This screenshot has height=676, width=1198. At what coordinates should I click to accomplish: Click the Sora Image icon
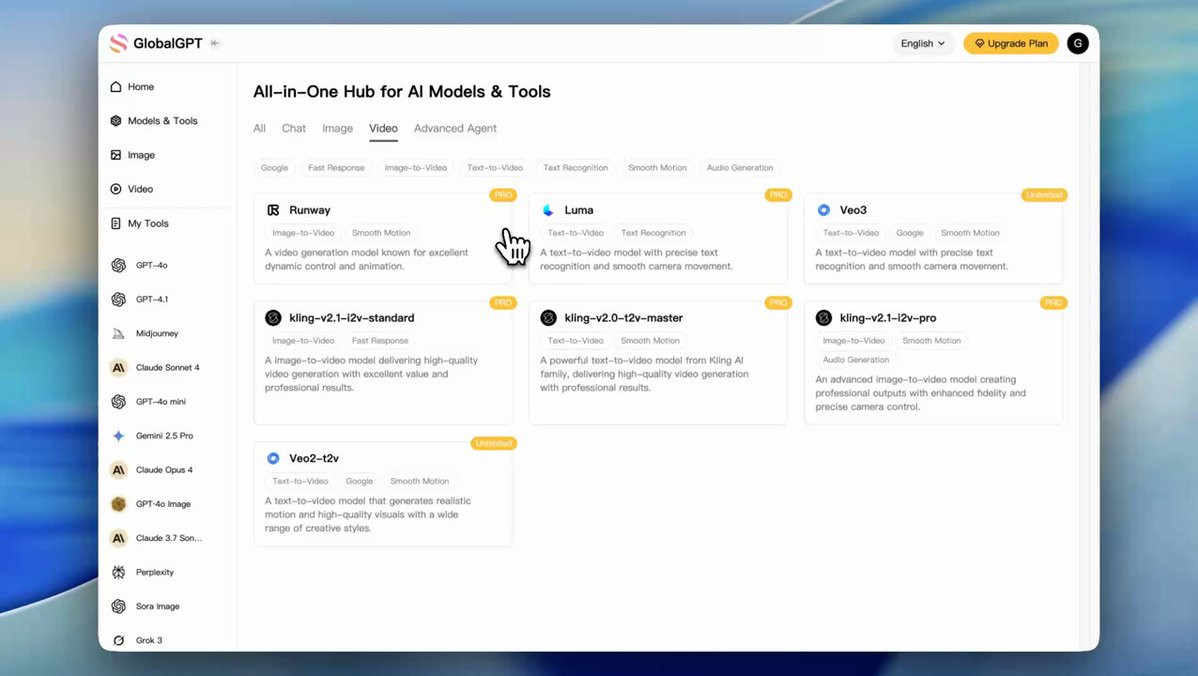click(x=118, y=606)
